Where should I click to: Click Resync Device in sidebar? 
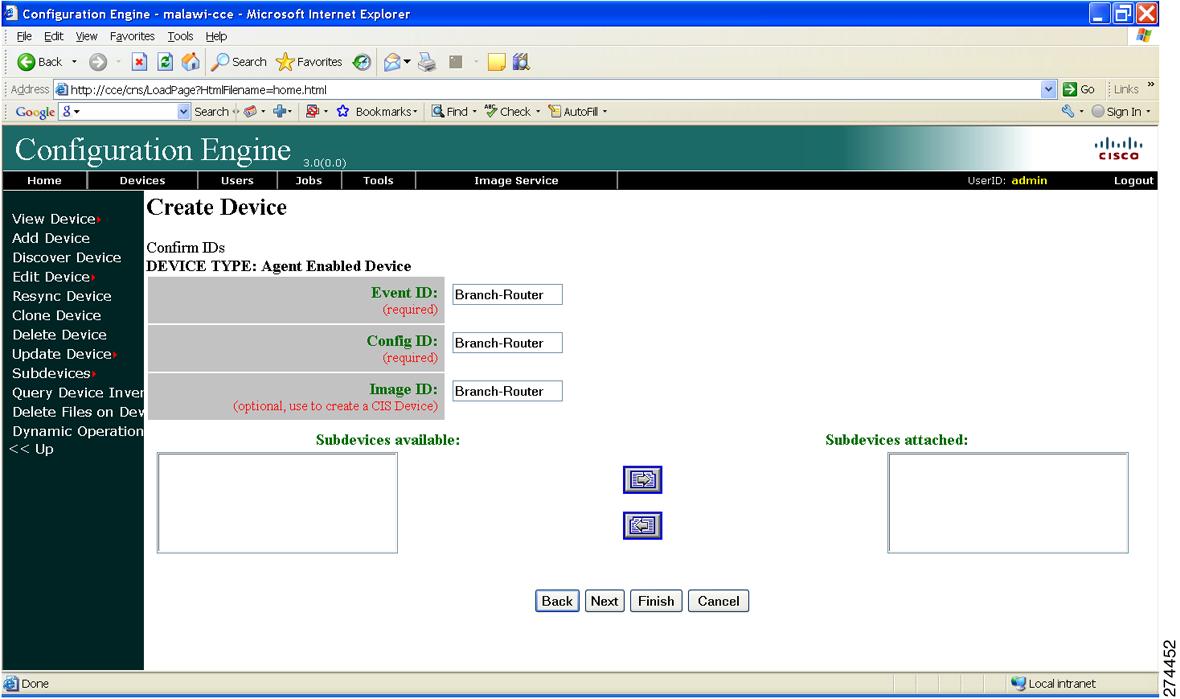[62, 296]
